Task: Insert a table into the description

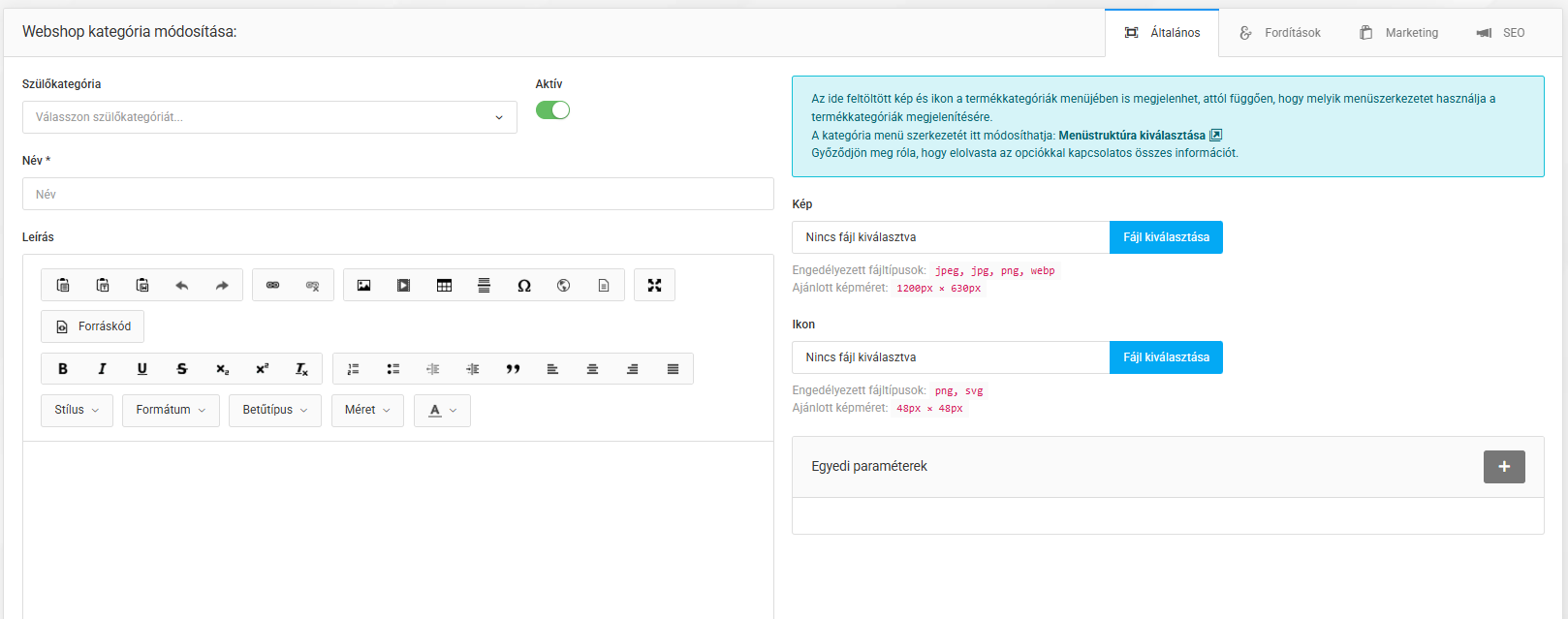Action: pyautogui.click(x=444, y=286)
